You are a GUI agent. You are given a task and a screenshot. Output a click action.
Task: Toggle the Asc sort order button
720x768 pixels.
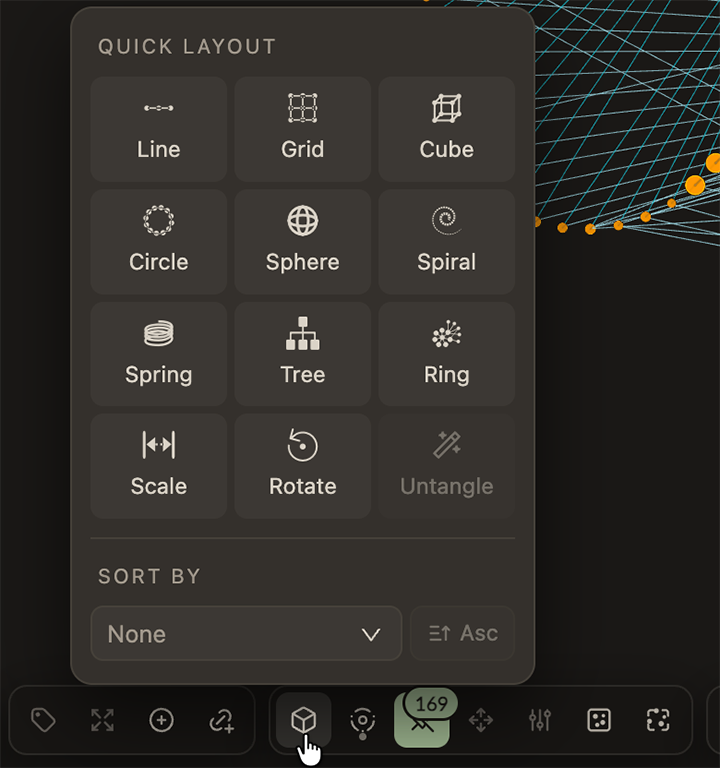click(462, 633)
